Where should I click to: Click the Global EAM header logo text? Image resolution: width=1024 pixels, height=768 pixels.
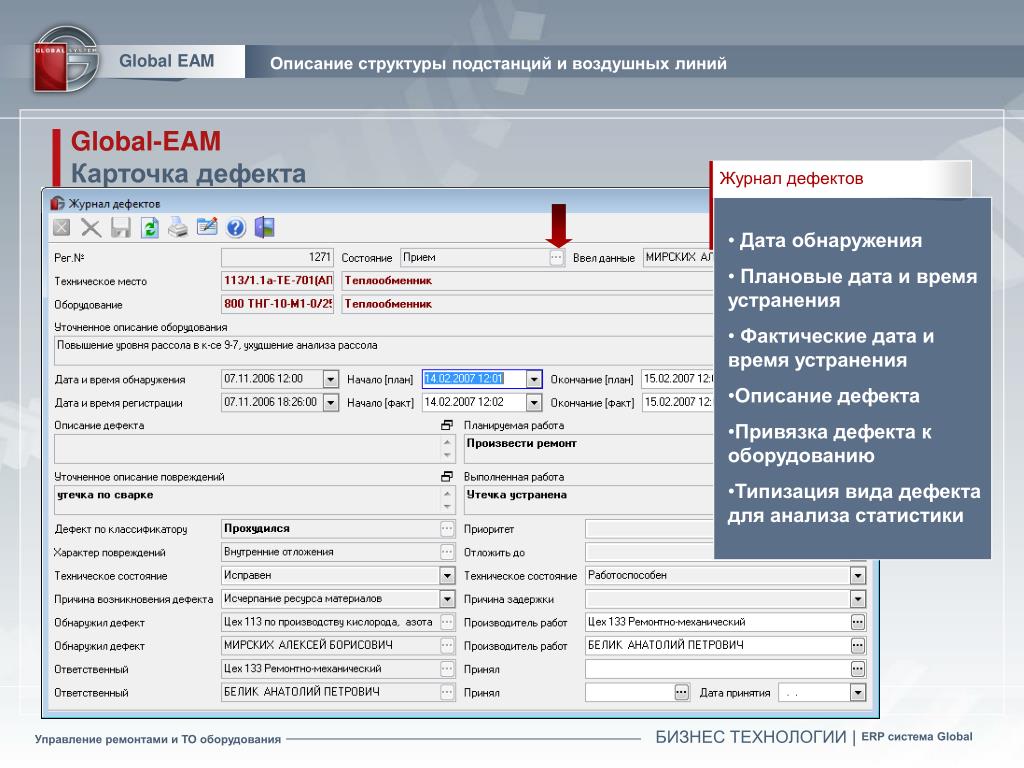[167, 61]
